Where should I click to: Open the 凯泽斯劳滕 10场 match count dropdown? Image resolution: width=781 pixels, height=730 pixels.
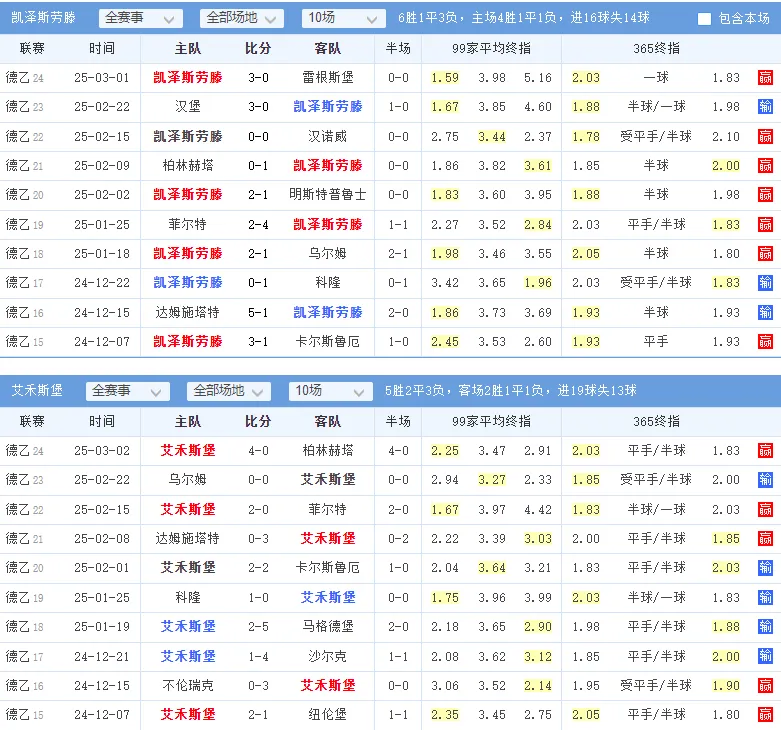tap(343, 18)
